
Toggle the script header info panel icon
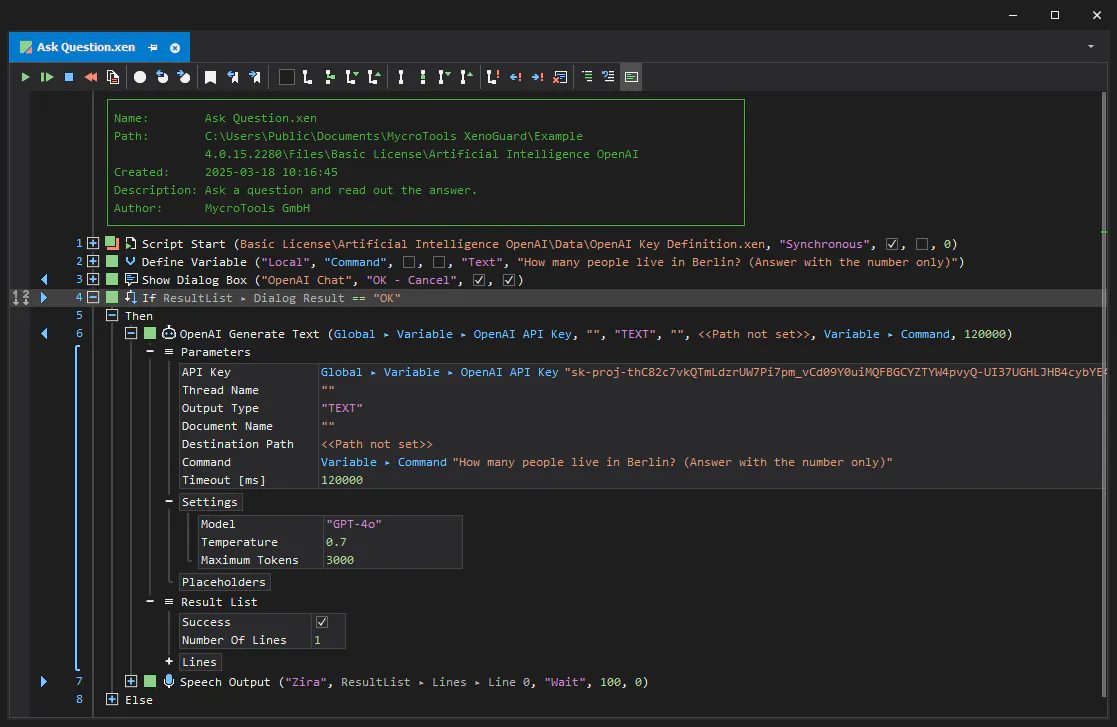tap(631, 77)
